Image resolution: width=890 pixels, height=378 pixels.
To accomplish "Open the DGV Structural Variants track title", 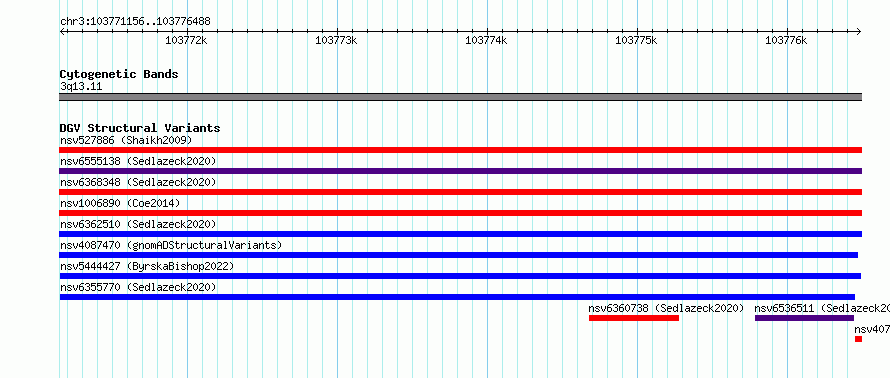I will tap(140, 128).
